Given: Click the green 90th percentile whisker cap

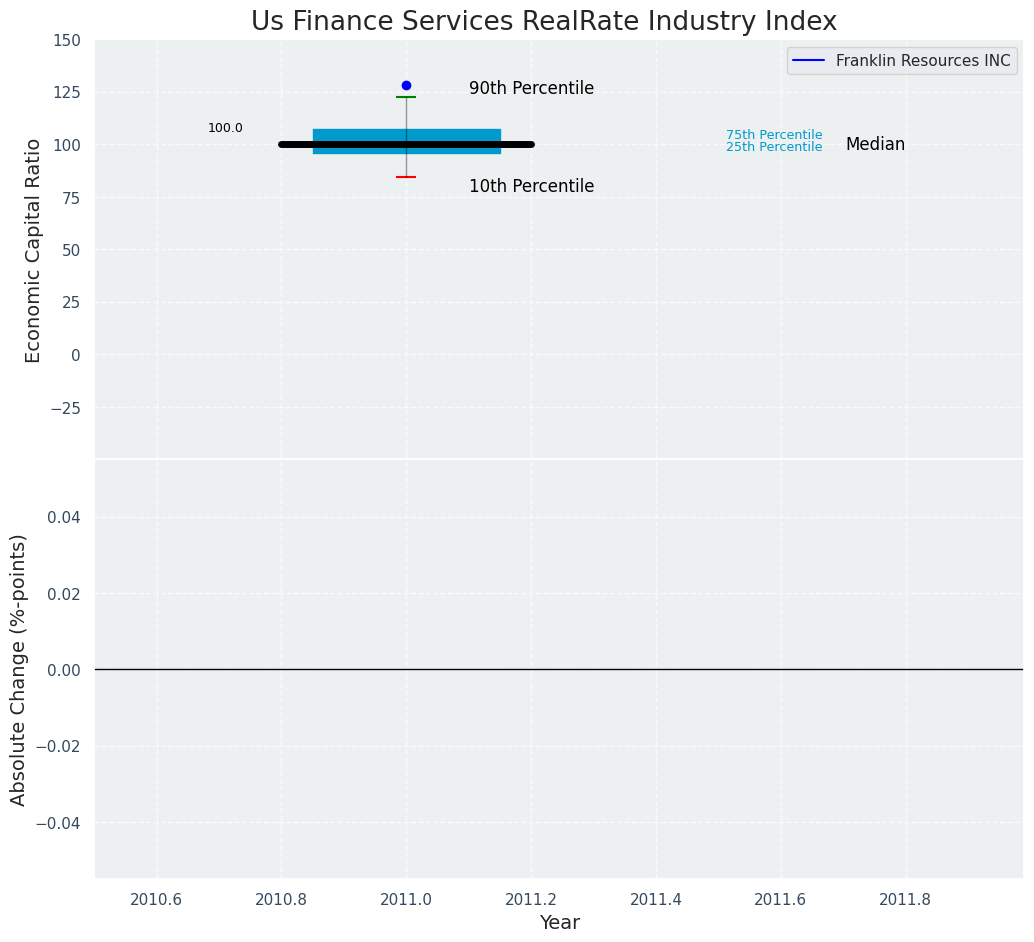Looking at the screenshot, I should (x=406, y=97).
